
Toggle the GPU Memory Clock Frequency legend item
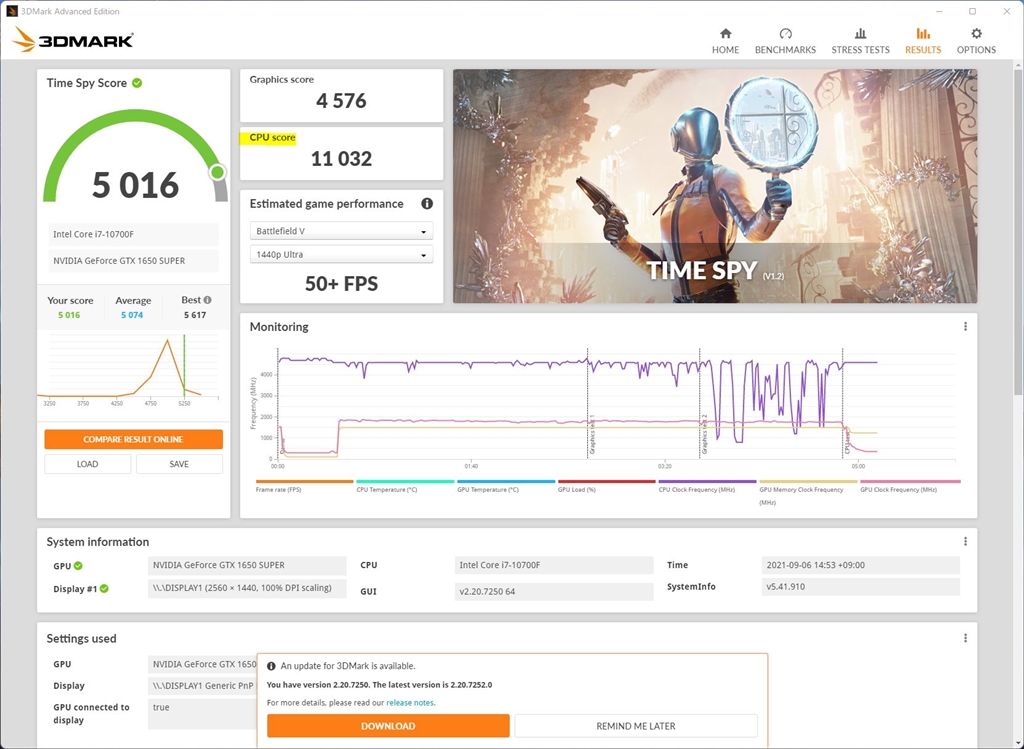point(808,493)
